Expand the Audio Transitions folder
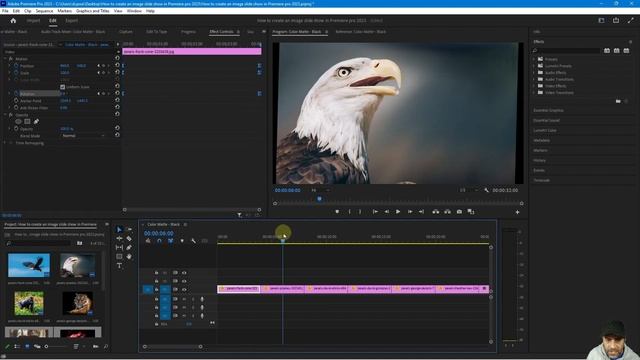The width and height of the screenshot is (640, 360). (x=534, y=79)
